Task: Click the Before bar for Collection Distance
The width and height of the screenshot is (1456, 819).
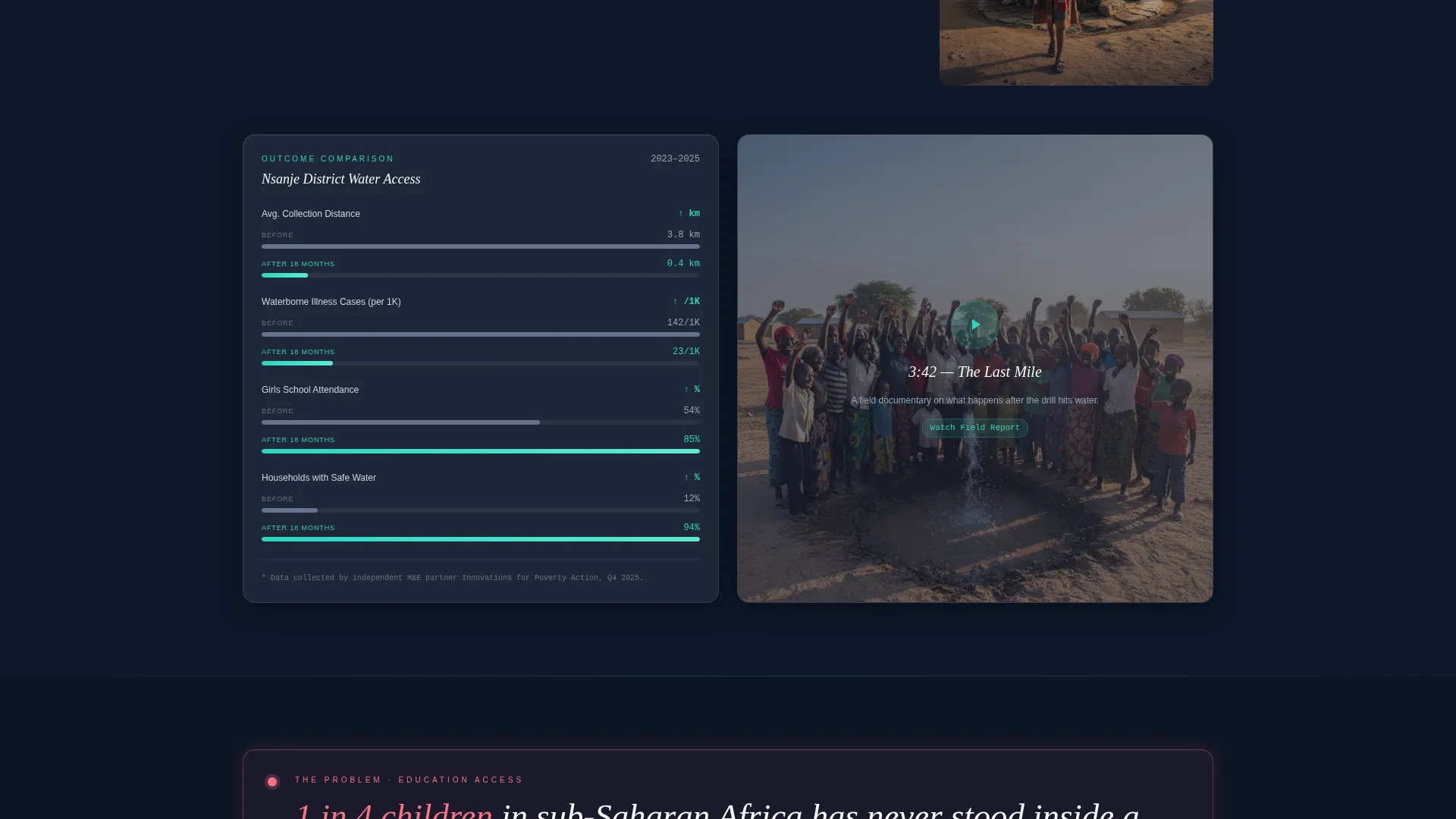Action: 481,246
